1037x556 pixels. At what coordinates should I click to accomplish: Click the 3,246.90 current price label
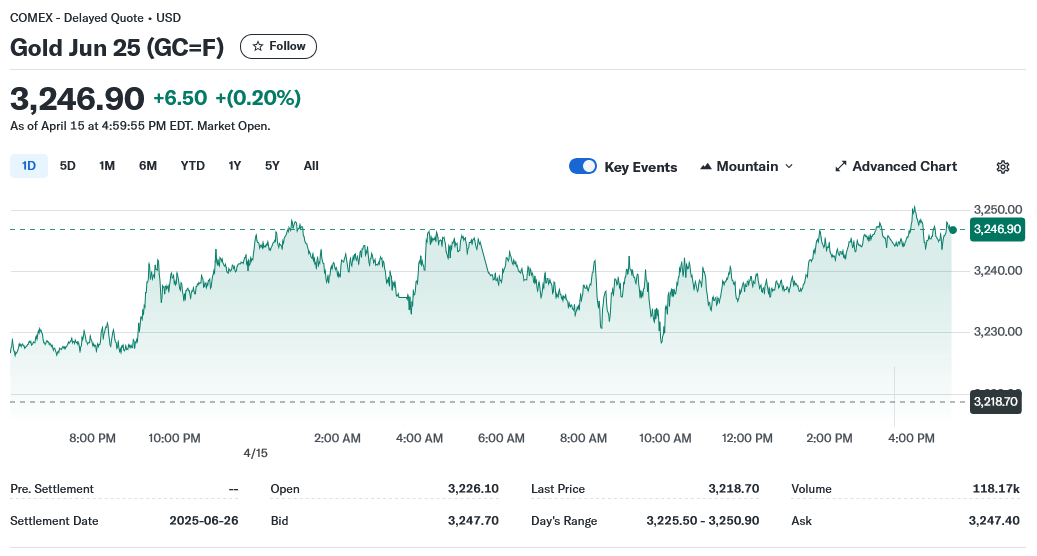tap(997, 229)
